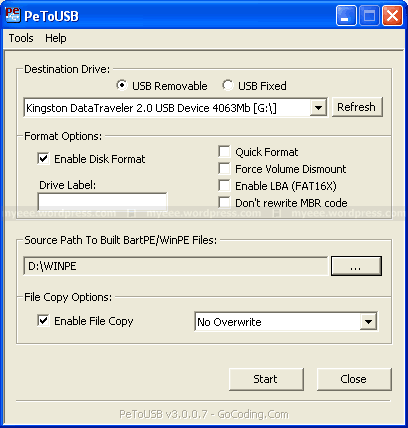Tick Force Volume Dismount
This screenshot has height=428, width=408.
(224, 169)
